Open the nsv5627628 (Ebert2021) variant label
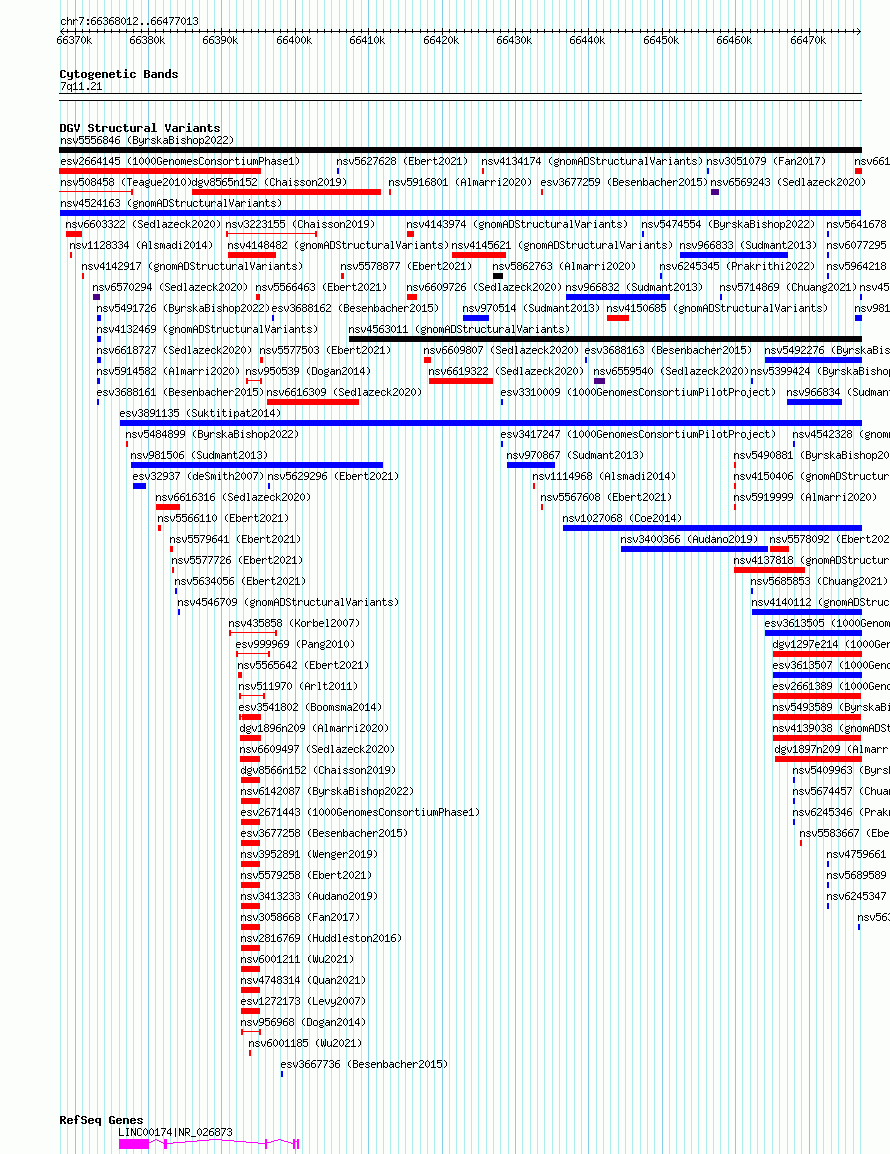Viewport: 890px width, 1154px height. click(402, 161)
